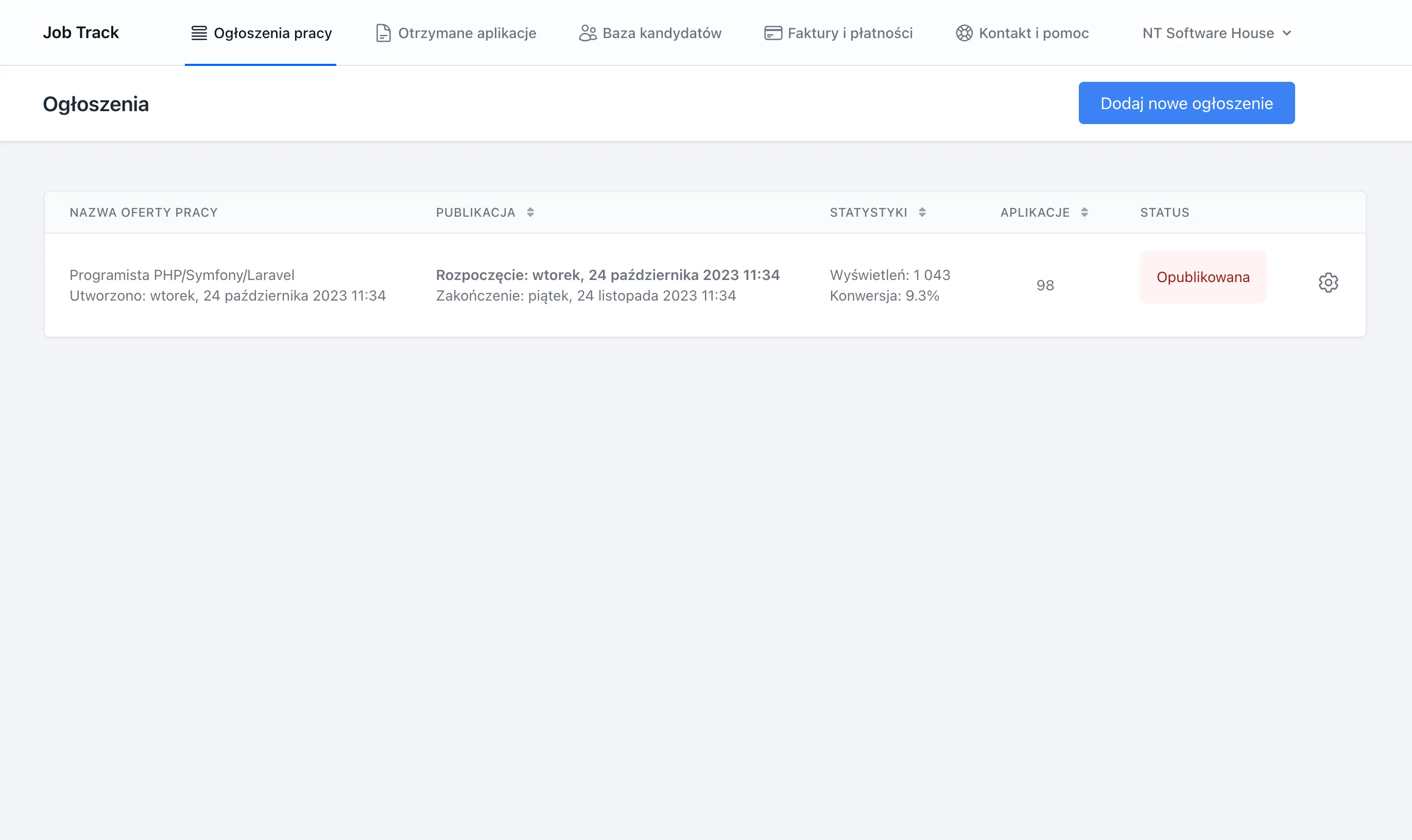Expand the NT Software House account menu

1217,33
